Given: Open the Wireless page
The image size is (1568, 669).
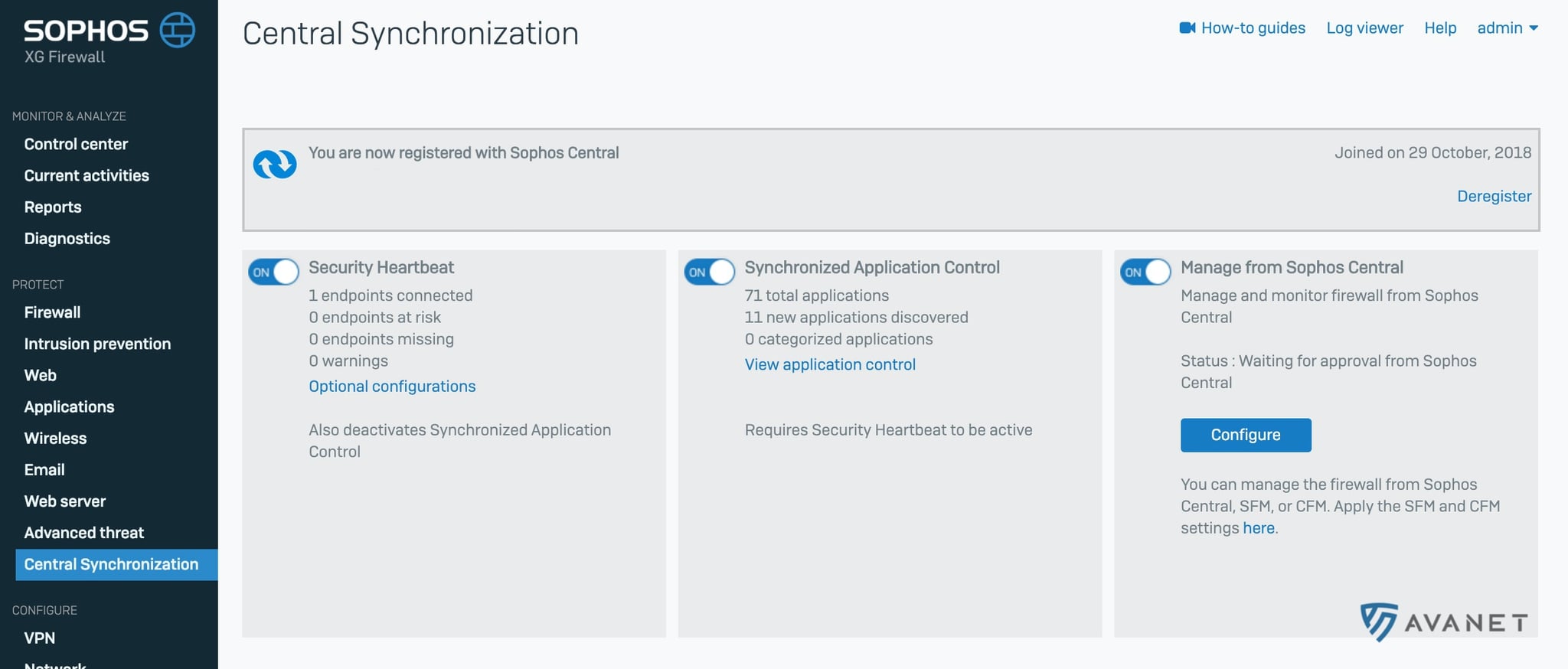Looking at the screenshot, I should pos(55,438).
